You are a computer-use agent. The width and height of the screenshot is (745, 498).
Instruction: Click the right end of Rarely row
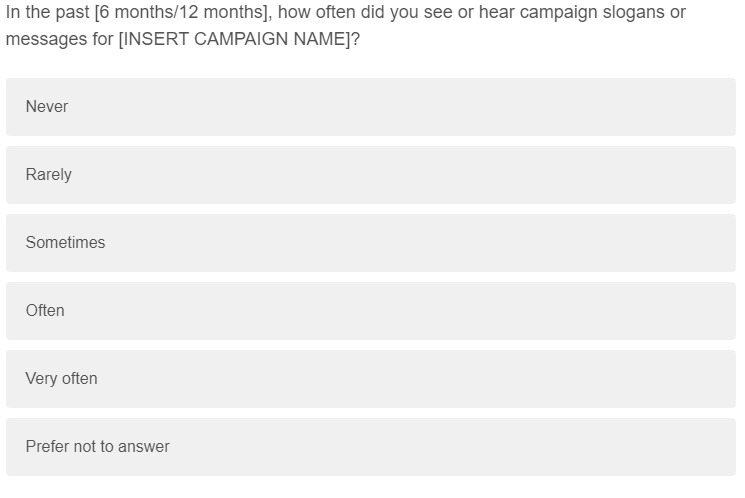pos(715,175)
